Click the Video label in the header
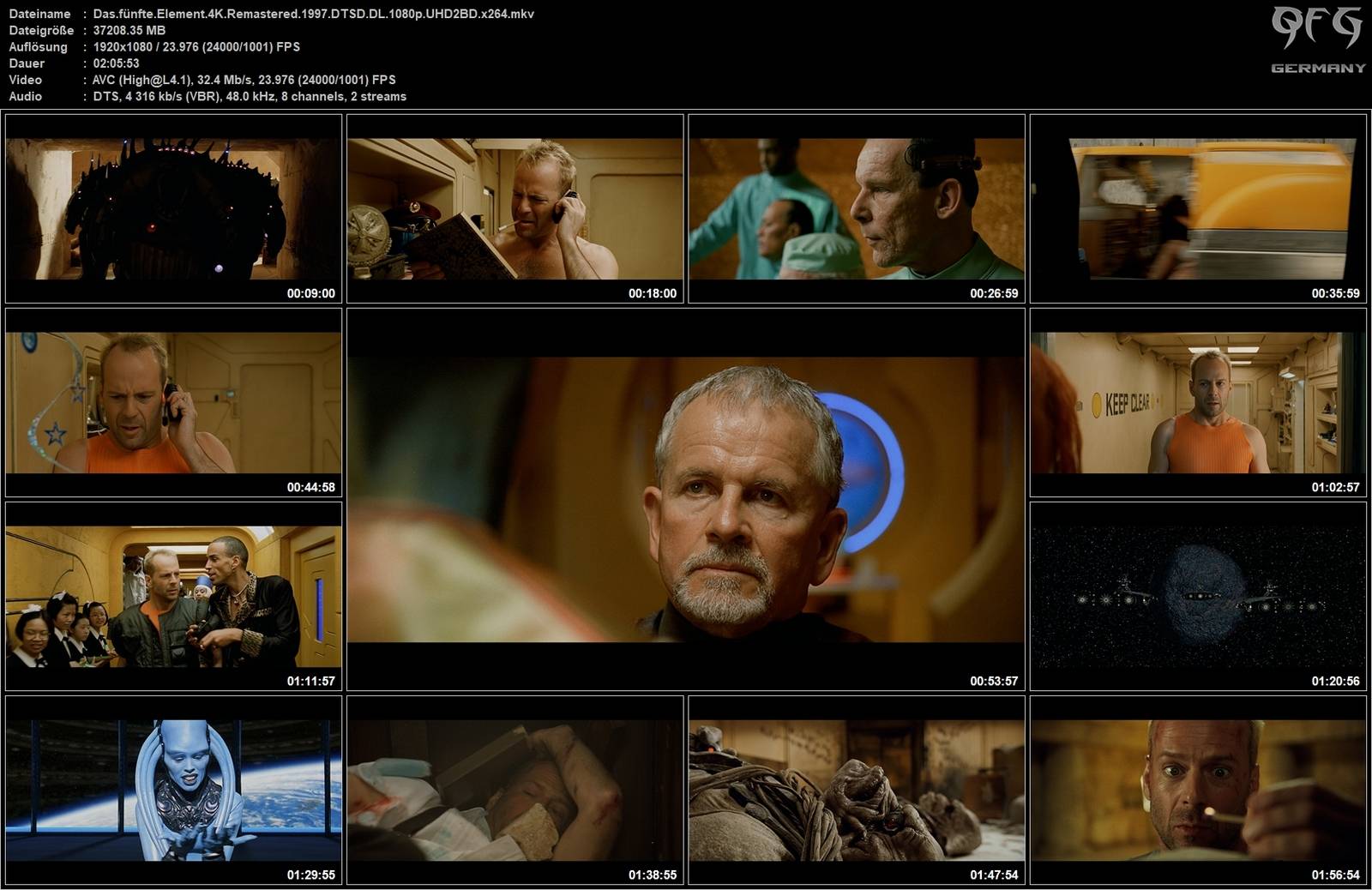 [x=26, y=80]
